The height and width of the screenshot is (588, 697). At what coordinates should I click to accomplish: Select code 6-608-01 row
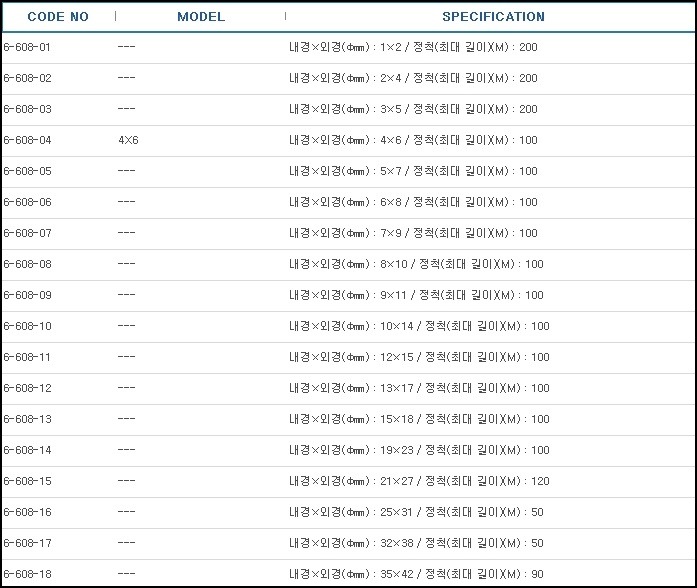pyautogui.click(x=348, y=48)
